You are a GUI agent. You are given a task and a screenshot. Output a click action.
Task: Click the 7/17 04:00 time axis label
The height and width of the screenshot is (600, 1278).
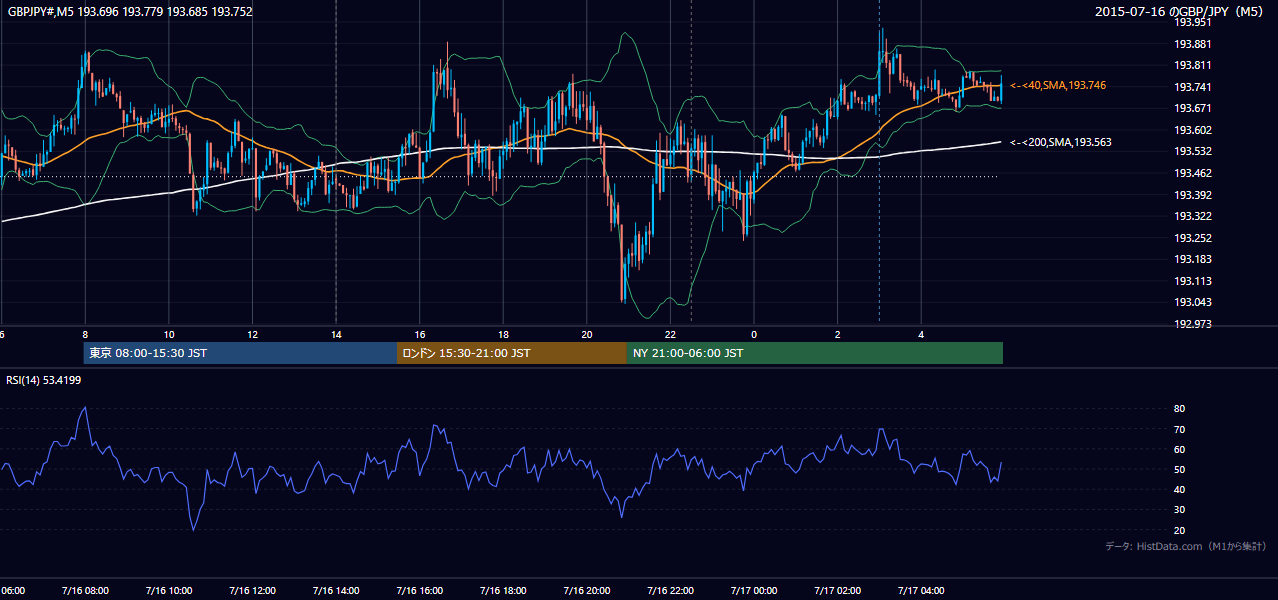pyautogui.click(x=921, y=591)
